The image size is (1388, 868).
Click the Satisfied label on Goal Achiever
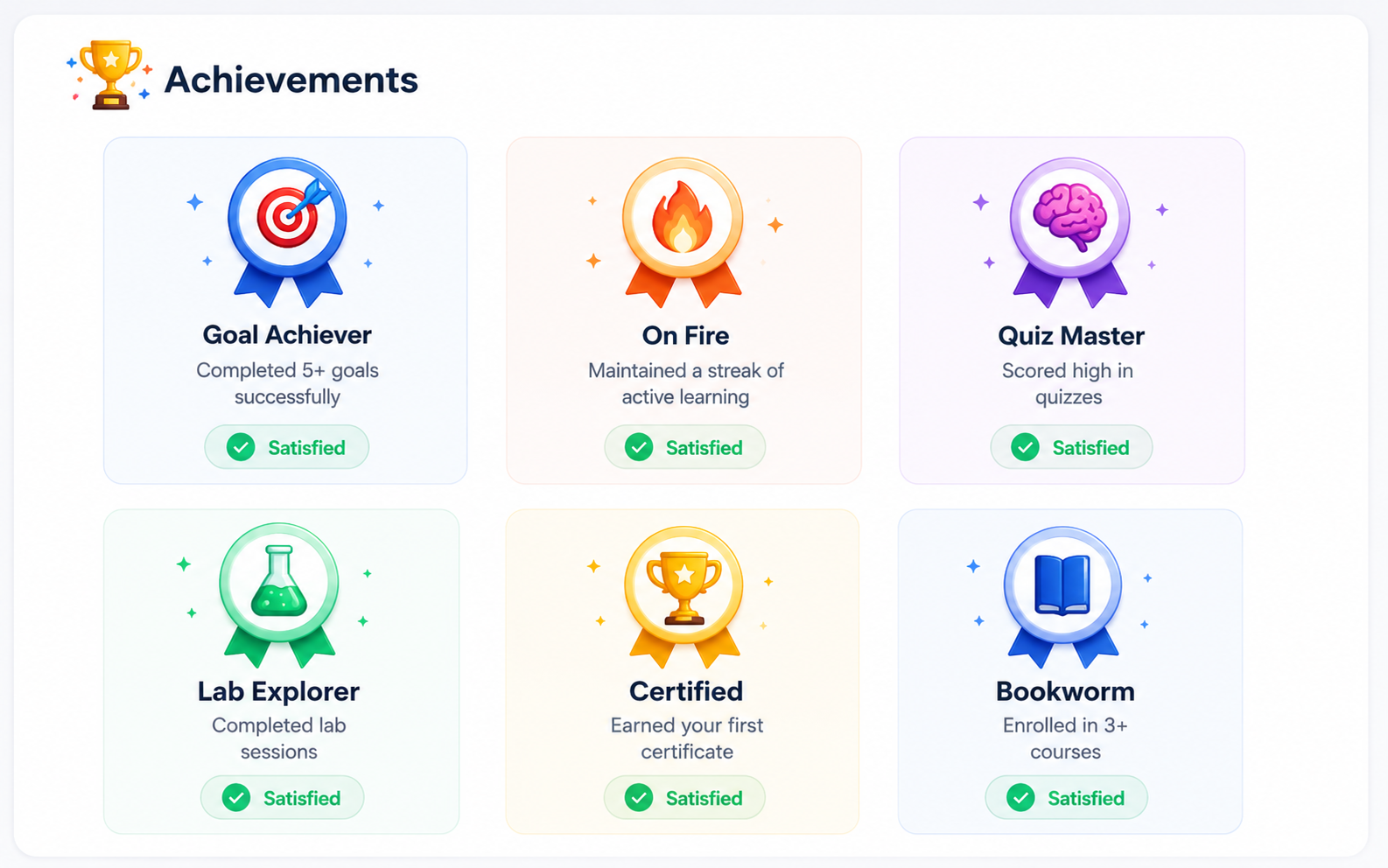(306, 448)
